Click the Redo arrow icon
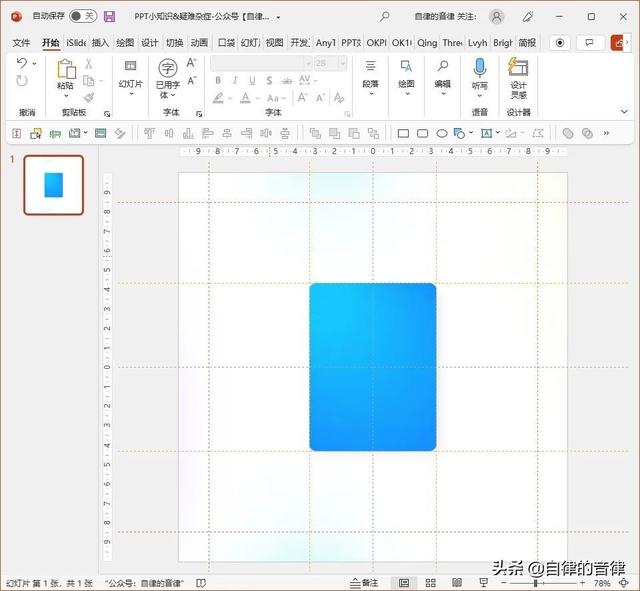Screen dimensions: 640x591 coord(22,81)
